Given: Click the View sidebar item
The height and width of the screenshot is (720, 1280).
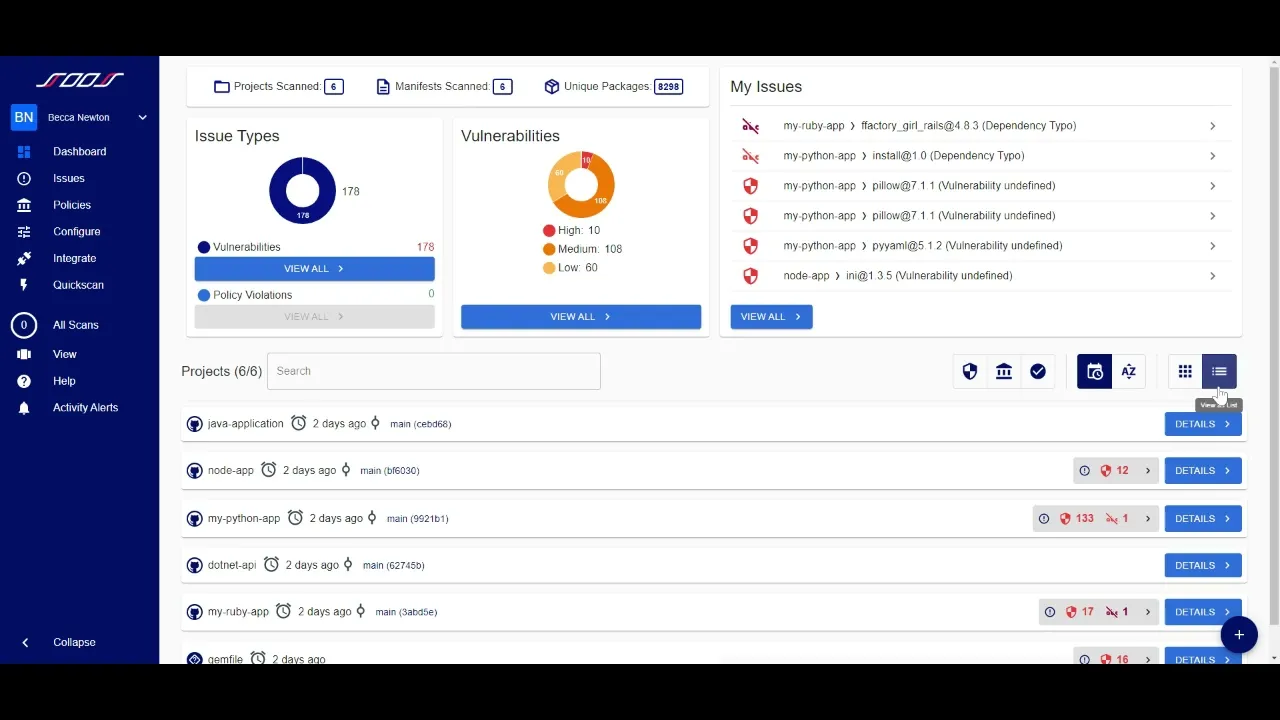Looking at the screenshot, I should (x=65, y=354).
